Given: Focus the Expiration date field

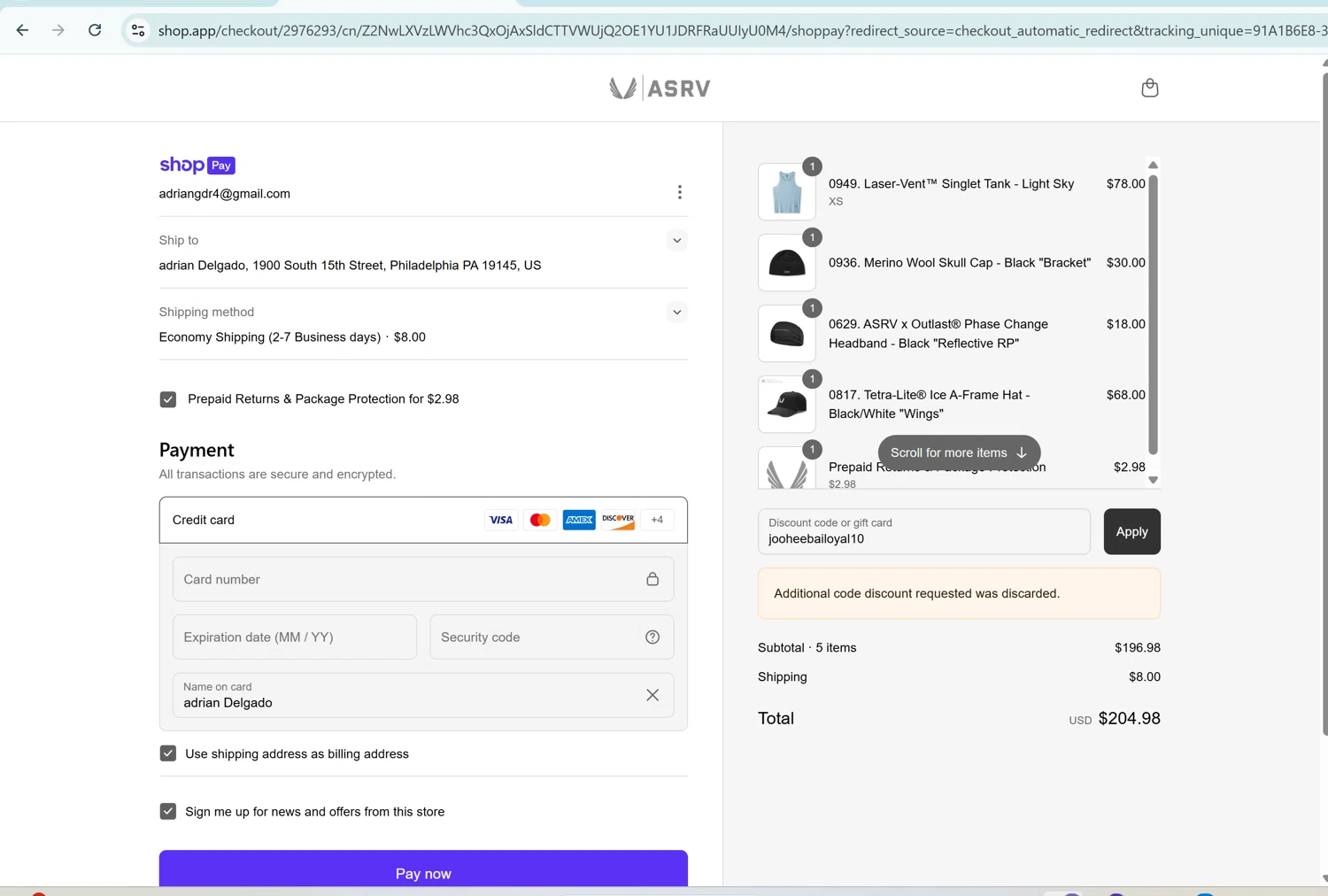Looking at the screenshot, I should click(x=295, y=637).
